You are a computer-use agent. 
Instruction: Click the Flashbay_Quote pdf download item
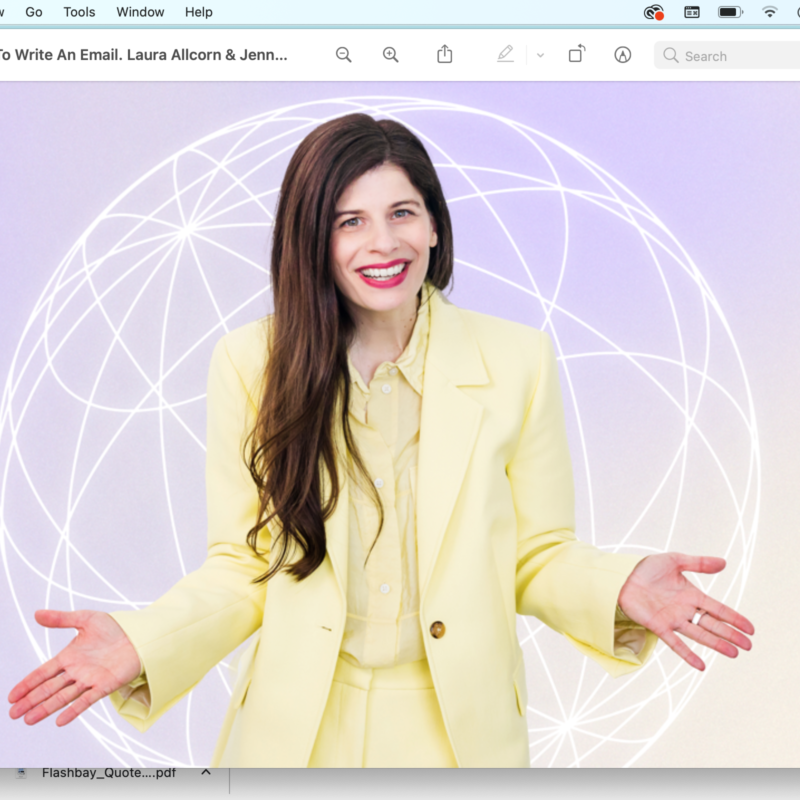pos(109,772)
